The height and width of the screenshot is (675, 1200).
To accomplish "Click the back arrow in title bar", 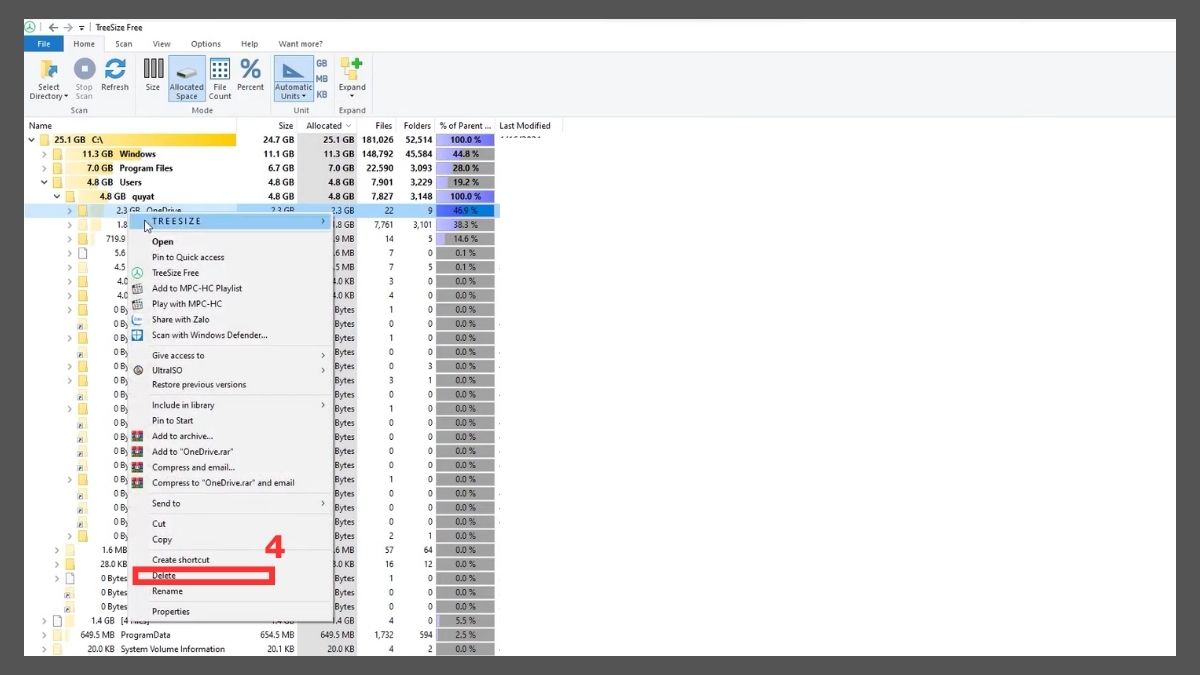I will [53, 27].
